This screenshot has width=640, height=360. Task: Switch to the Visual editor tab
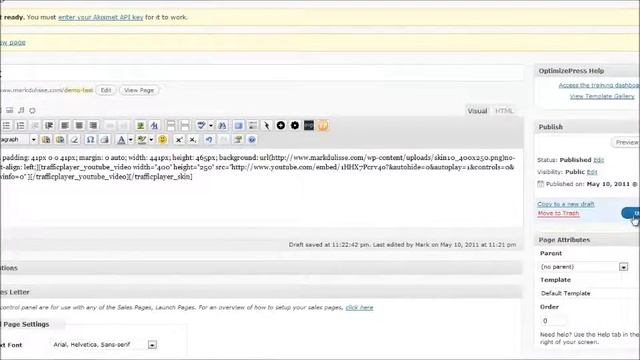(477, 111)
